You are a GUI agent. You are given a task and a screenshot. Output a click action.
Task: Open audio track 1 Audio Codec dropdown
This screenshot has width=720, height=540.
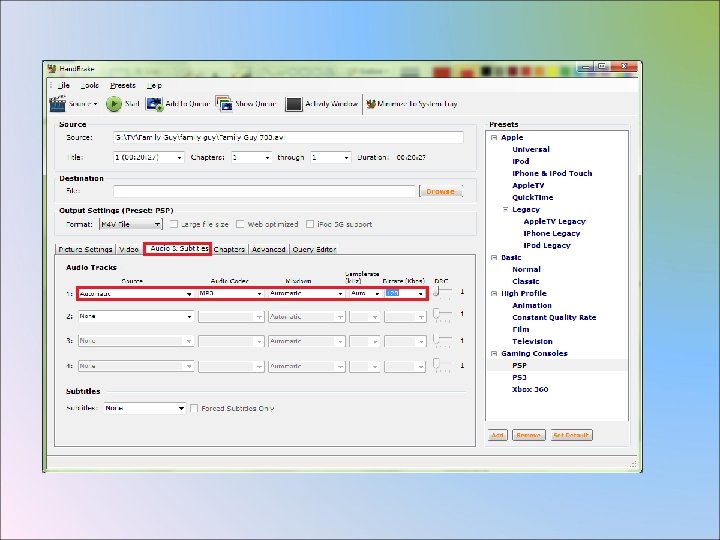[231, 293]
